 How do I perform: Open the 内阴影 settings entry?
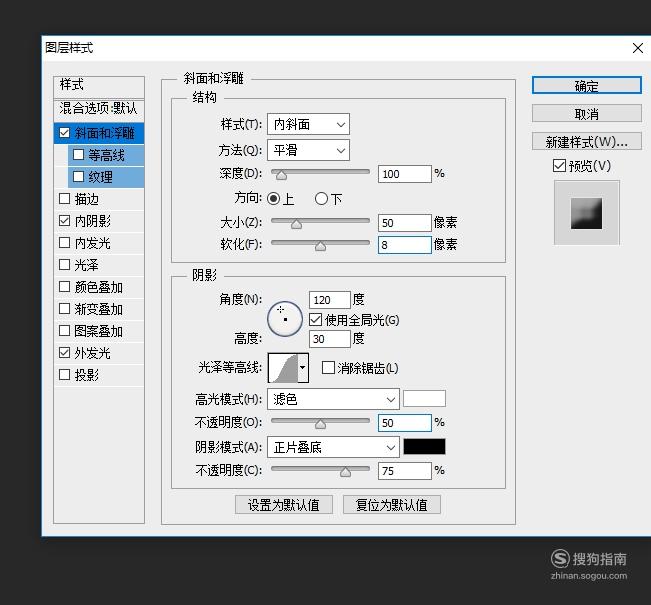click(x=93, y=221)
